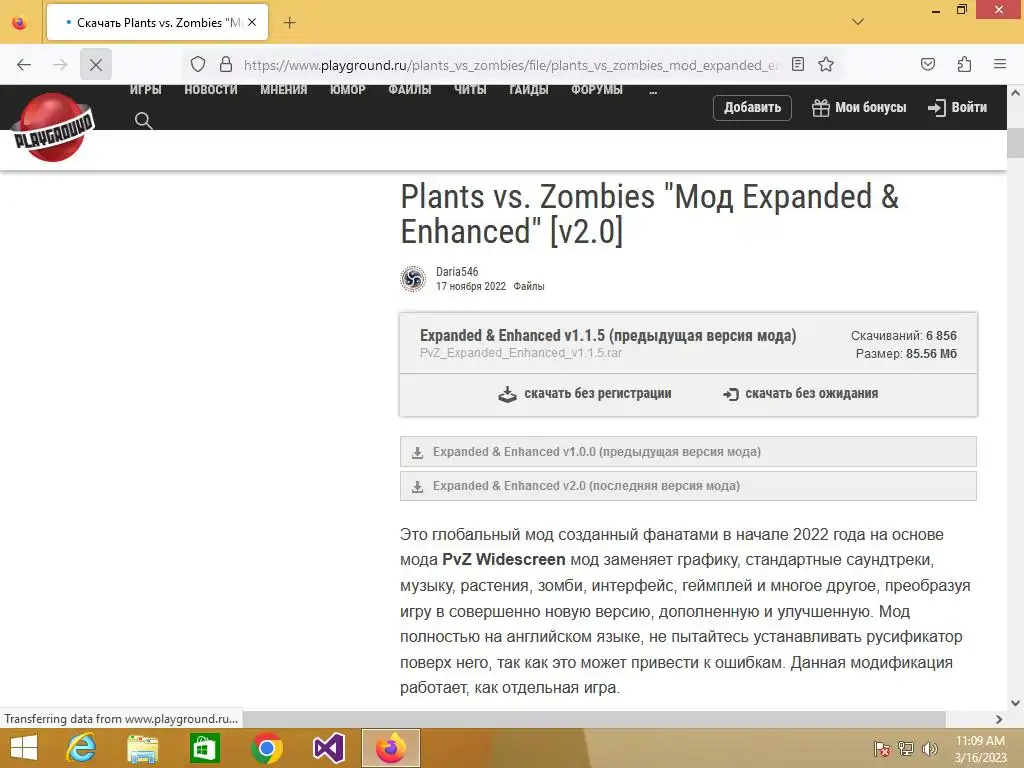Viewport: 1024px width, 768px height.
Task: Open the Windows Start button
Action: (x=24, y=748)
